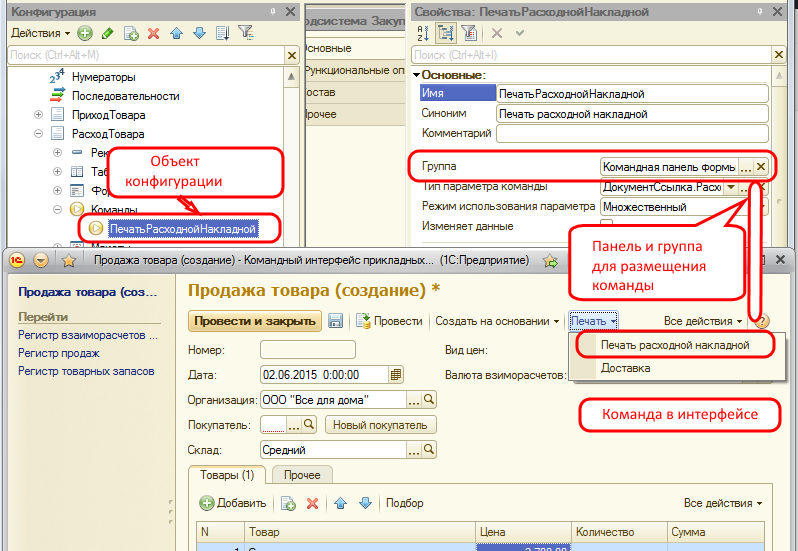
Task: Click the cancel X icon in Свойства toolbar
Action: coord(497,34)
